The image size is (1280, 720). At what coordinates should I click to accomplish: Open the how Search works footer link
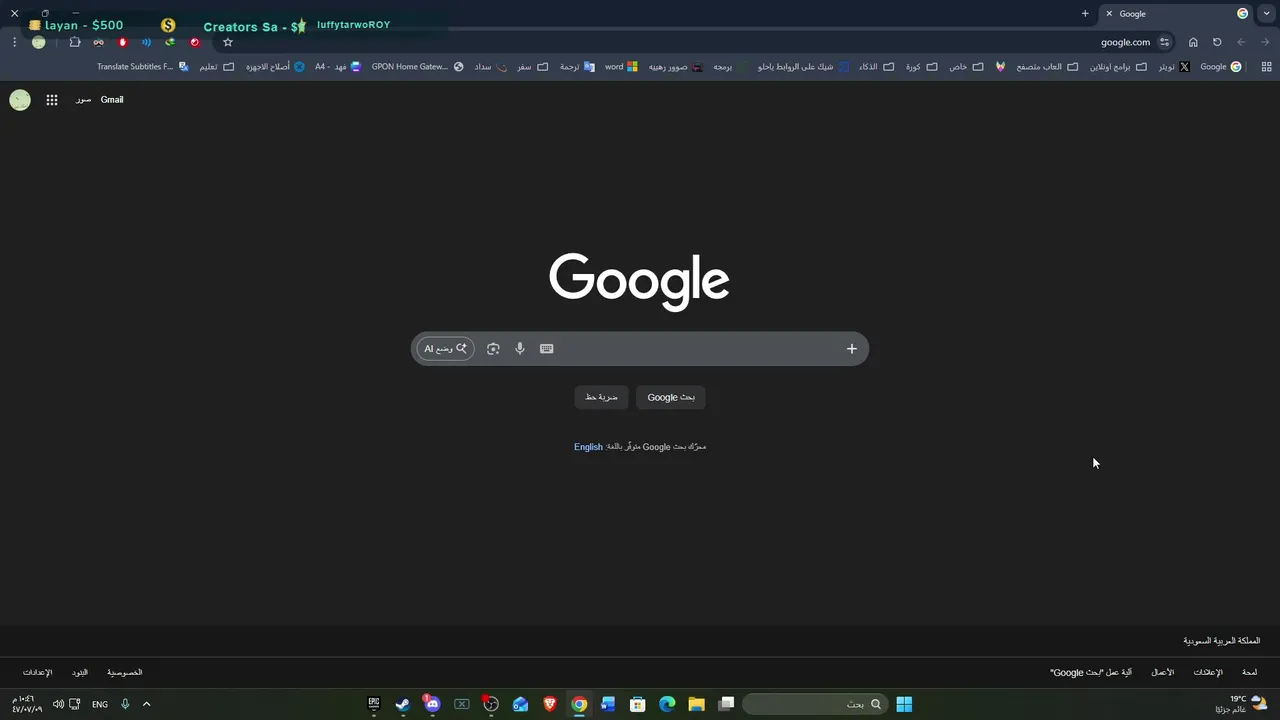(1091, 672)
